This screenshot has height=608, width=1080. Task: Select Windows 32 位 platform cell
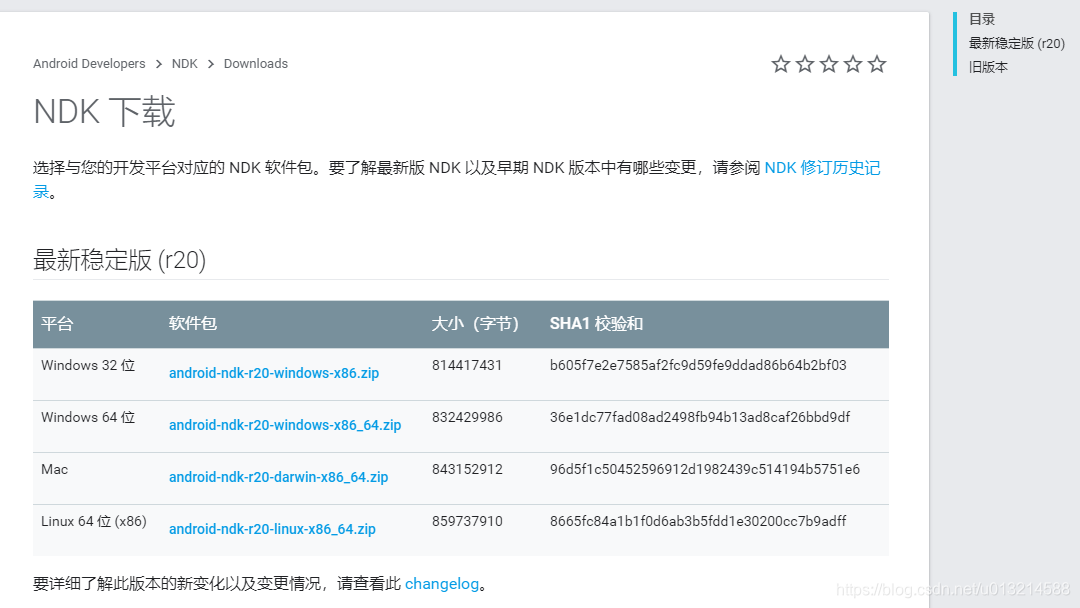(x=88, y=366)
